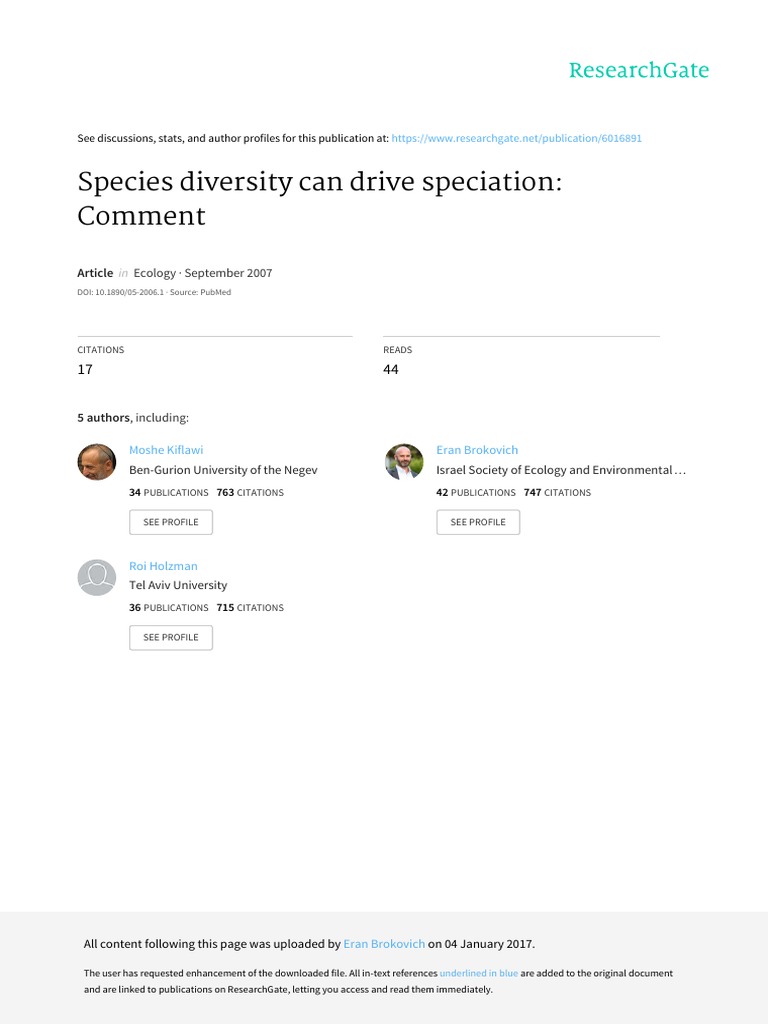Click the DOI 10.1890/05-2006.1 text
Screen dimensions: 768x1024
tap(122, 293)
